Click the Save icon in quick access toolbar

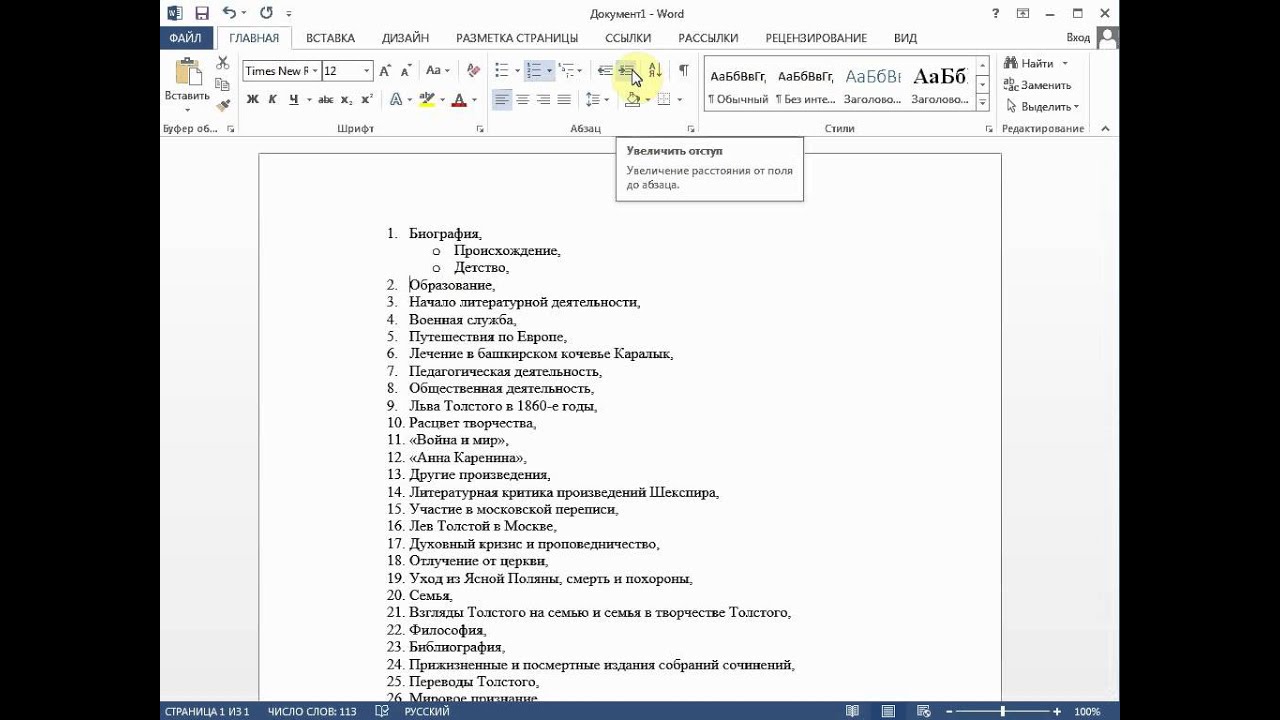[x=202, y=13]
